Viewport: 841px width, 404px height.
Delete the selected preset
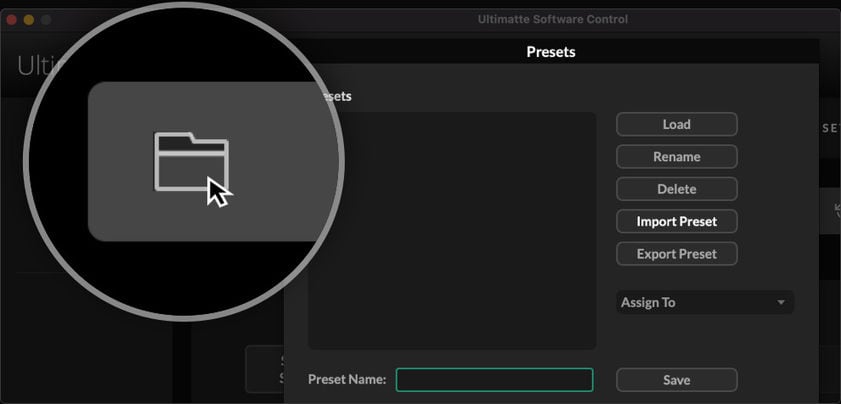(x=676, y=189)
